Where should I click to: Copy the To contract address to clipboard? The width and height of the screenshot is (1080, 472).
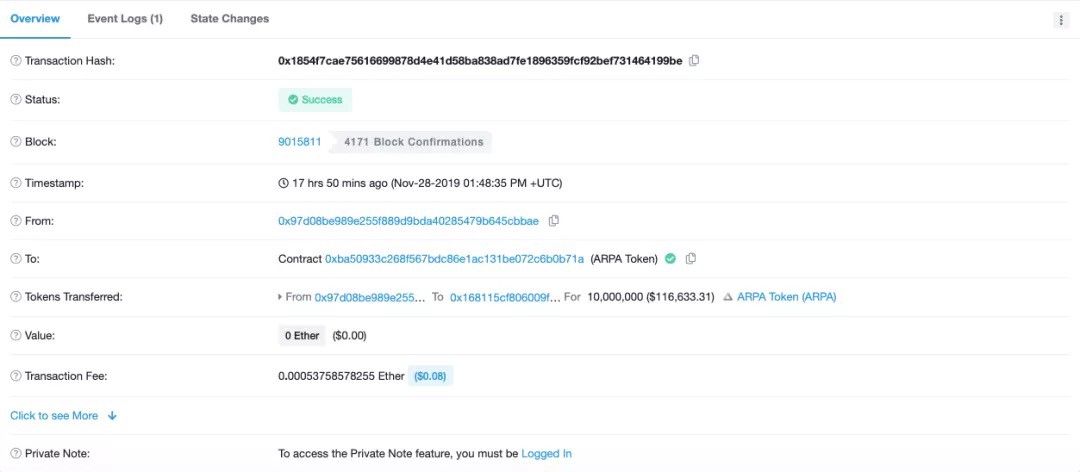click(x=691, y=258)
